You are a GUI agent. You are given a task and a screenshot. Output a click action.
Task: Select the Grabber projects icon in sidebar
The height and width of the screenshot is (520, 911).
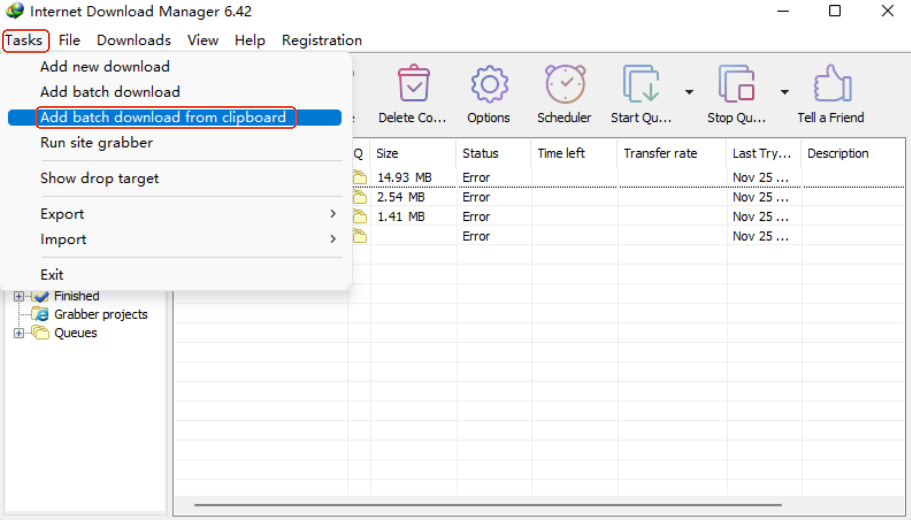click(x=40, y=314)
